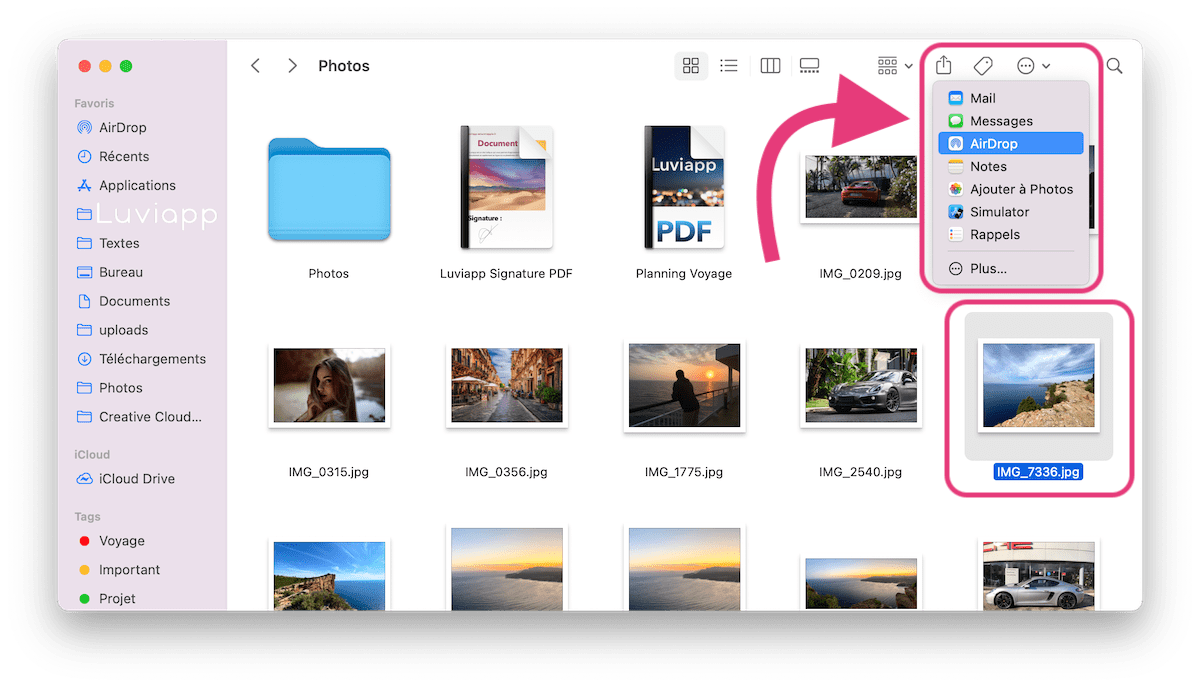Choose Mail in share menu
This screenshot has width=1200, height=687.
[1011, 98]
